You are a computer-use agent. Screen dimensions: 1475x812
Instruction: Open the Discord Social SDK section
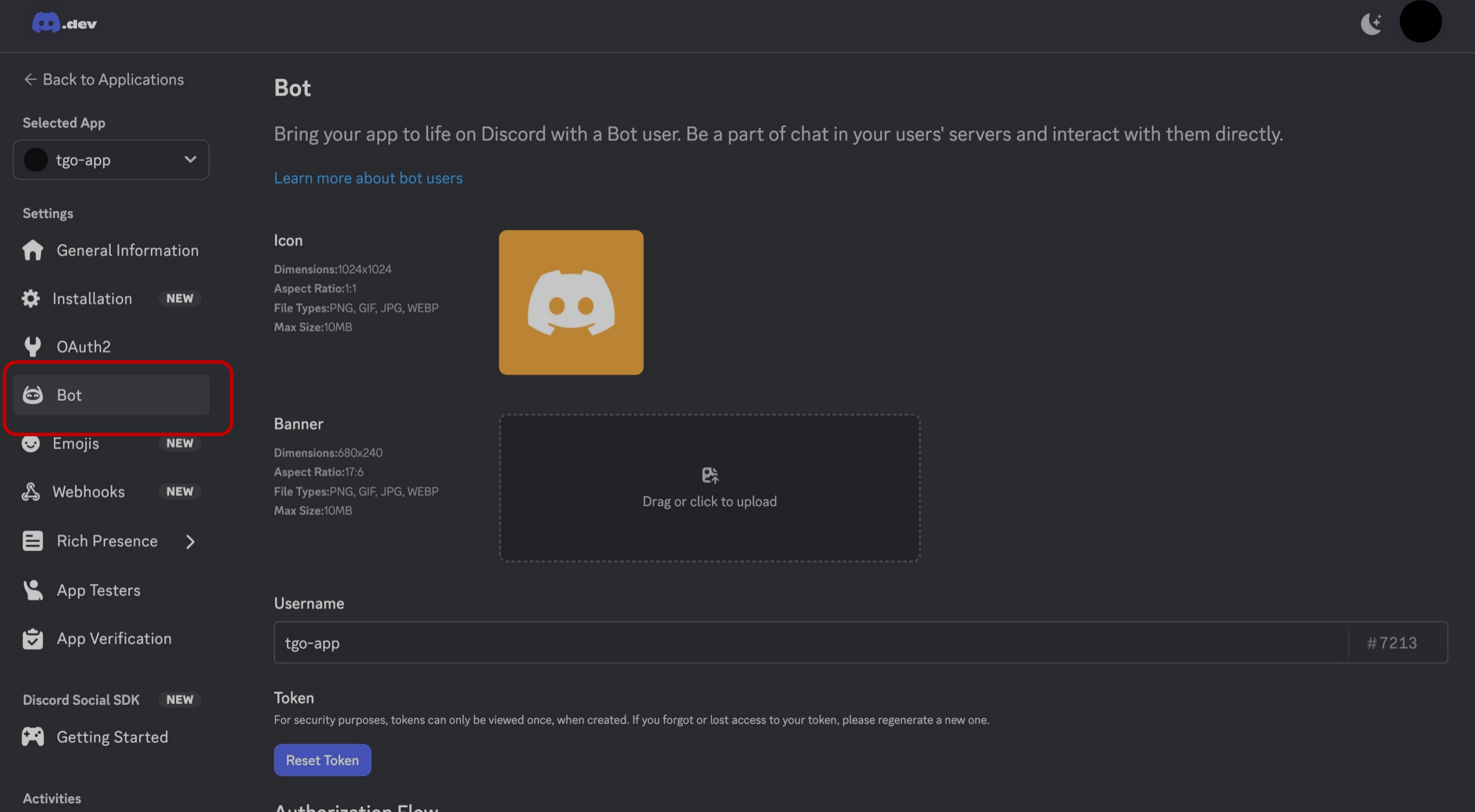81,700
